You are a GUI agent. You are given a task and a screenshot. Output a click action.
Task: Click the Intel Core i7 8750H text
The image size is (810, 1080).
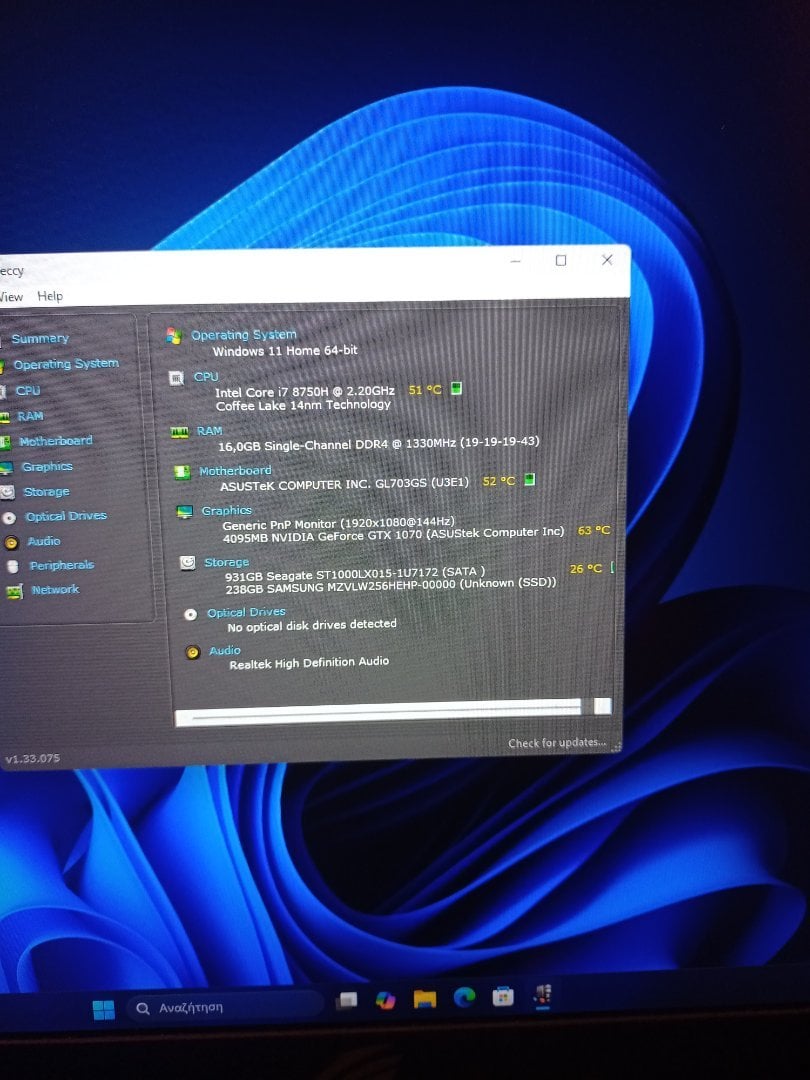click(x=304, y=391)
